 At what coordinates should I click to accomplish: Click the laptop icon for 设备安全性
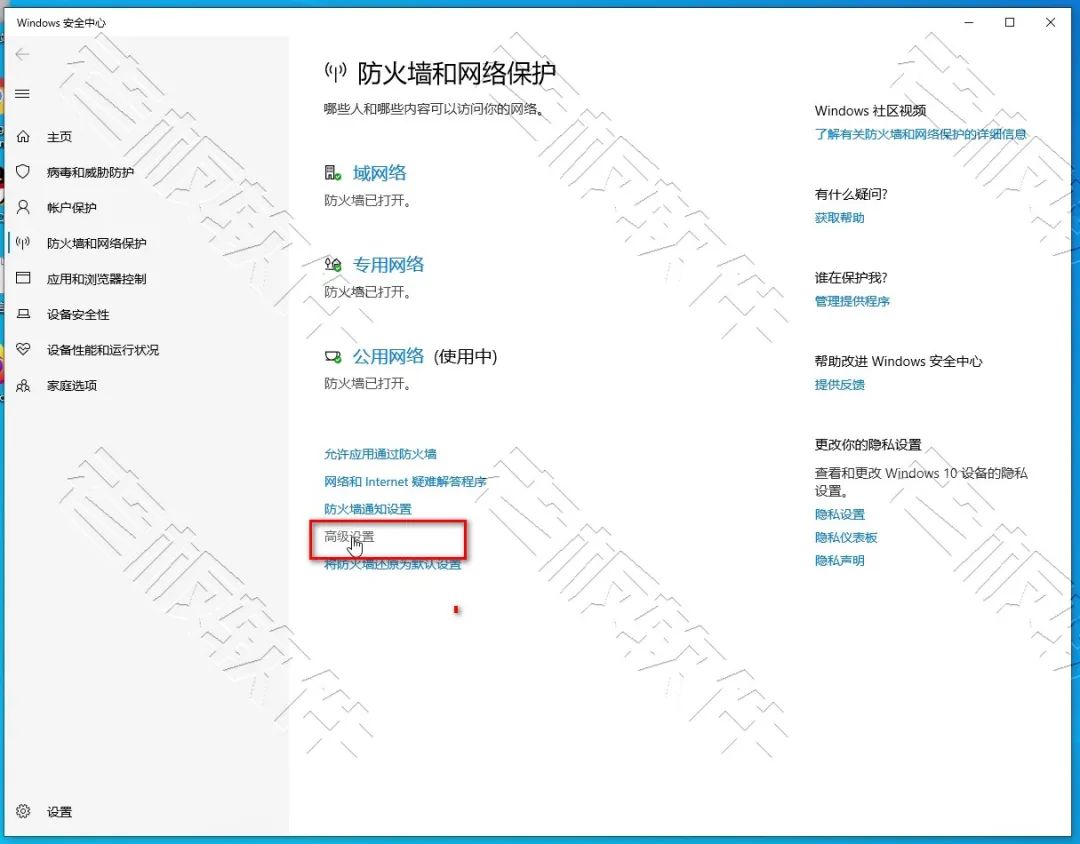(23, 314)
